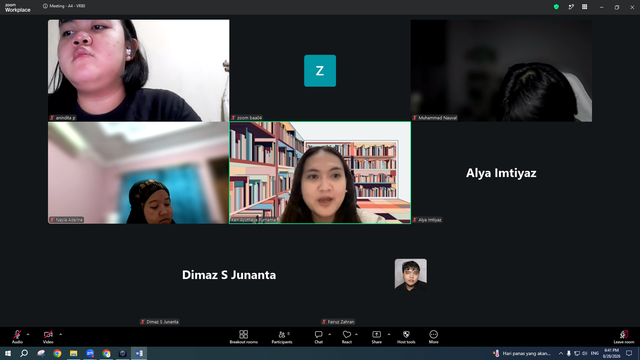
Task: Open Windows taskbar search
Action: pyautogui.click(x=24, y=353)
